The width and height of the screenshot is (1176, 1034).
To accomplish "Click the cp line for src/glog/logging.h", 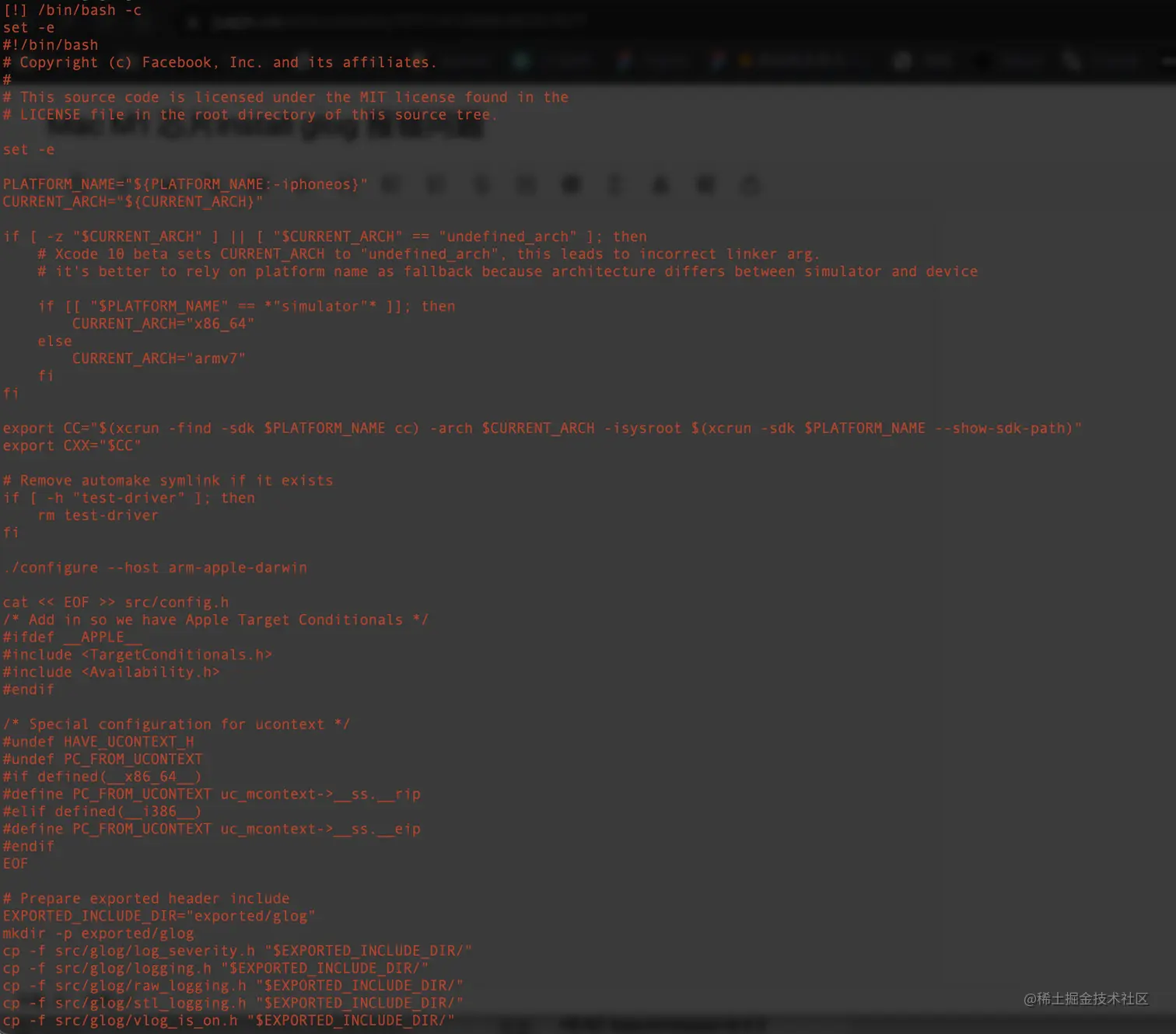I will pos(215,969).
